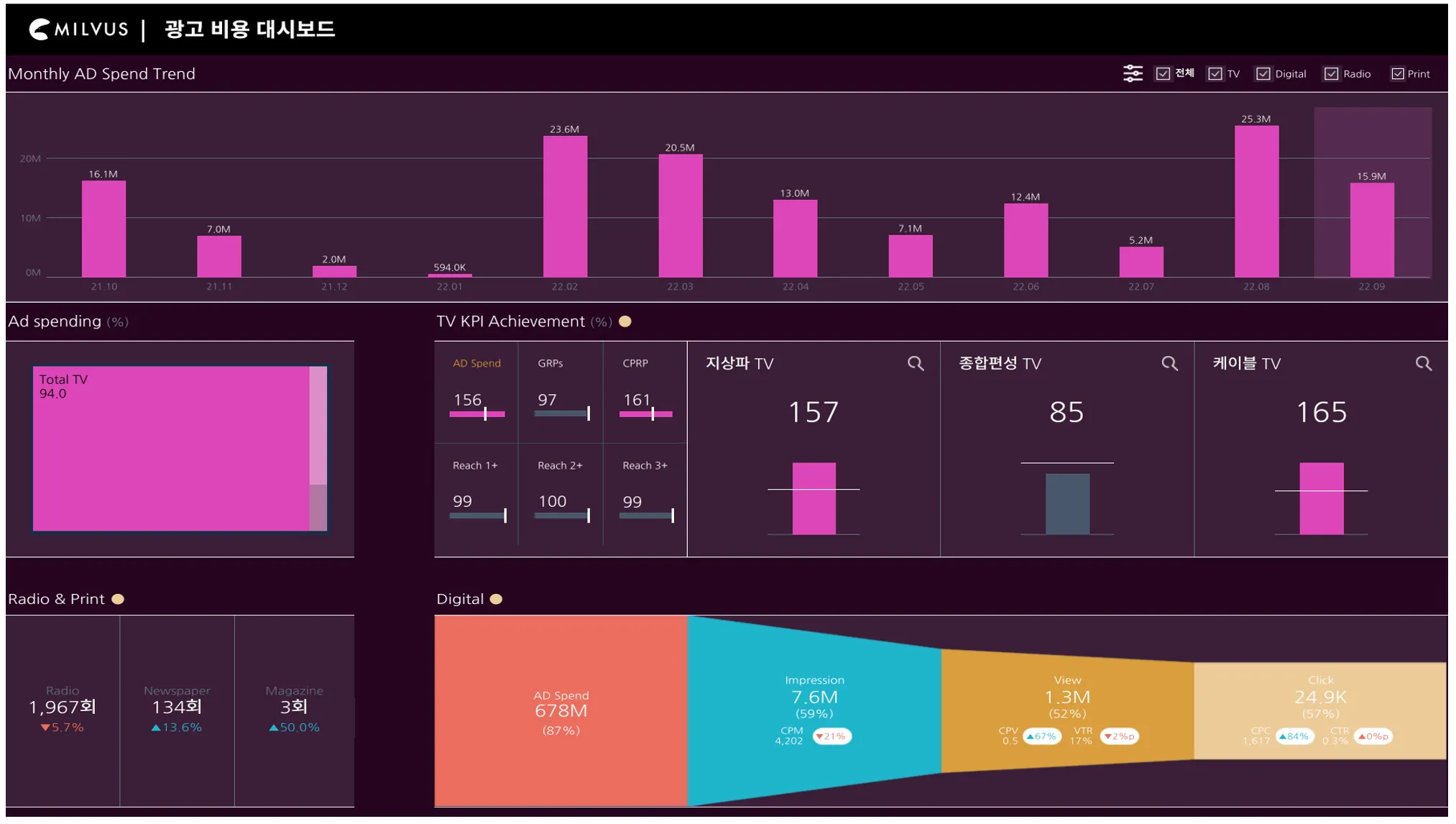The height and width of the screenshot is (824, 1456).
Task: Click the Click 24.9K funnel segment
Action: (1320, 710)
